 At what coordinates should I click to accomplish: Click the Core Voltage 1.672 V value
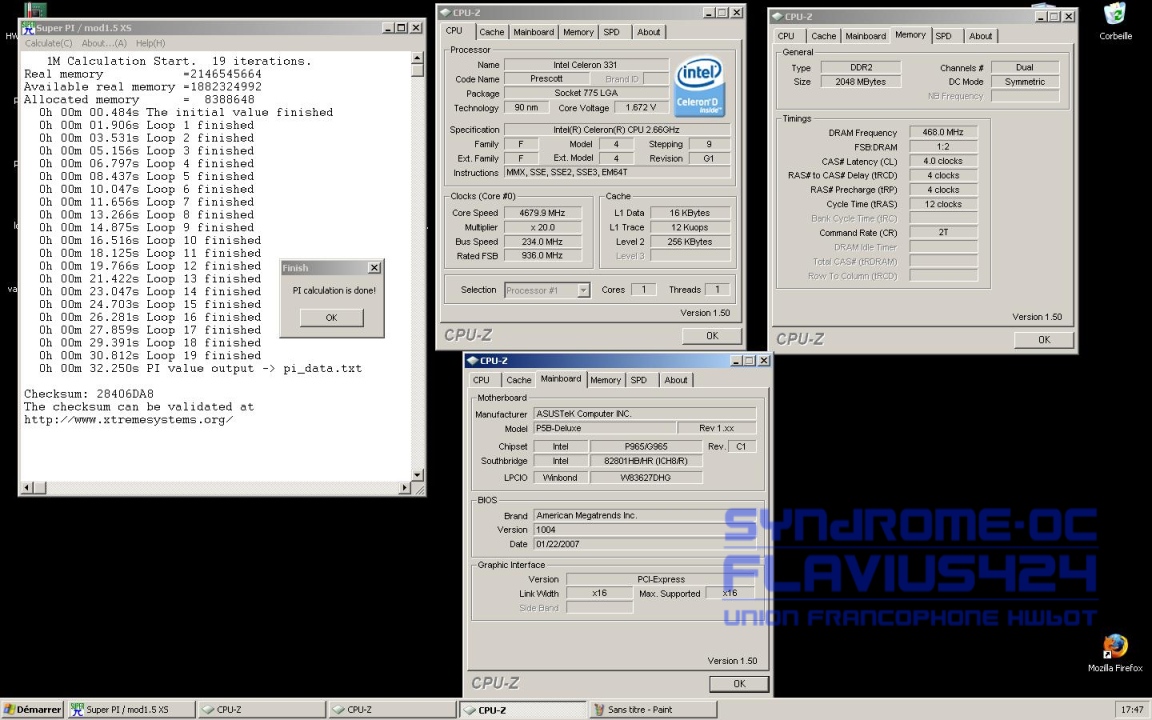[x=641, y=107]
